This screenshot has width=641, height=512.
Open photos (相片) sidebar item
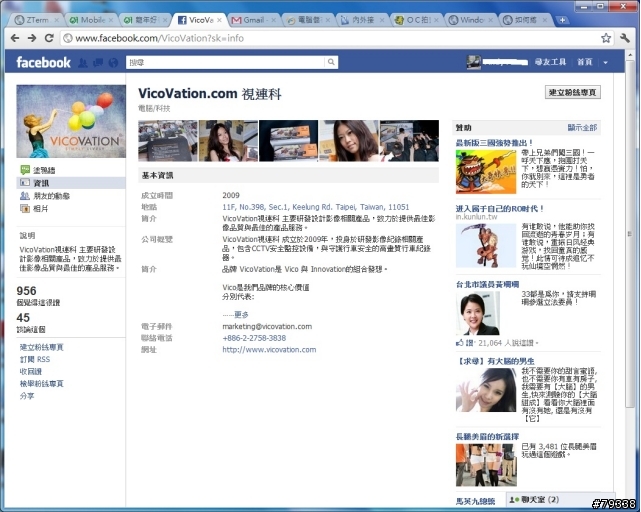(x=34, y=209)
